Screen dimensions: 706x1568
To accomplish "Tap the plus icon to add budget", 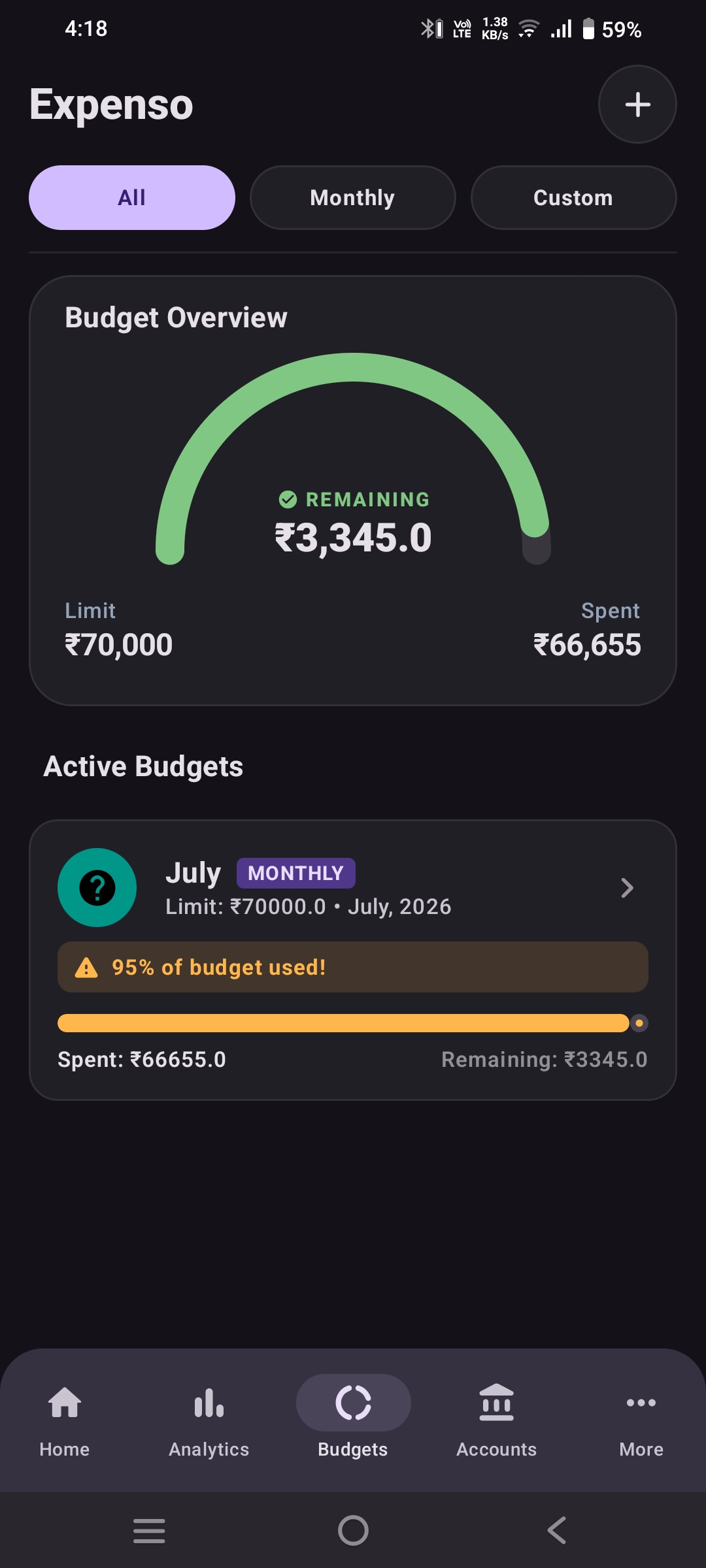I will tap(637, 105).
